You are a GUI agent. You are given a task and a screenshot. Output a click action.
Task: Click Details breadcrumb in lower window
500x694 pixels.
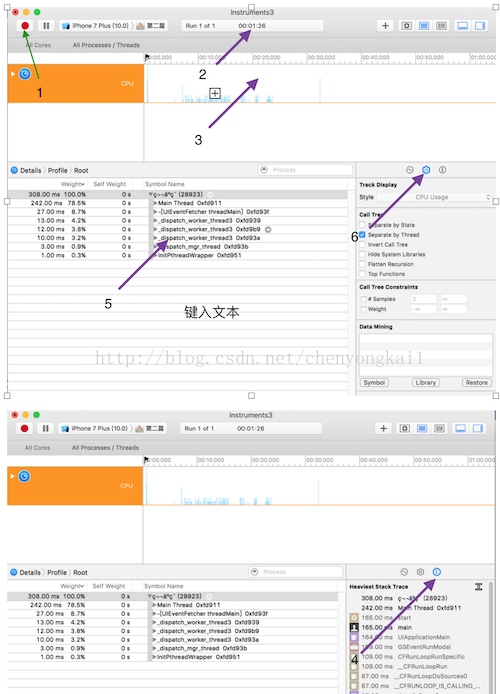tap(30, 572)
